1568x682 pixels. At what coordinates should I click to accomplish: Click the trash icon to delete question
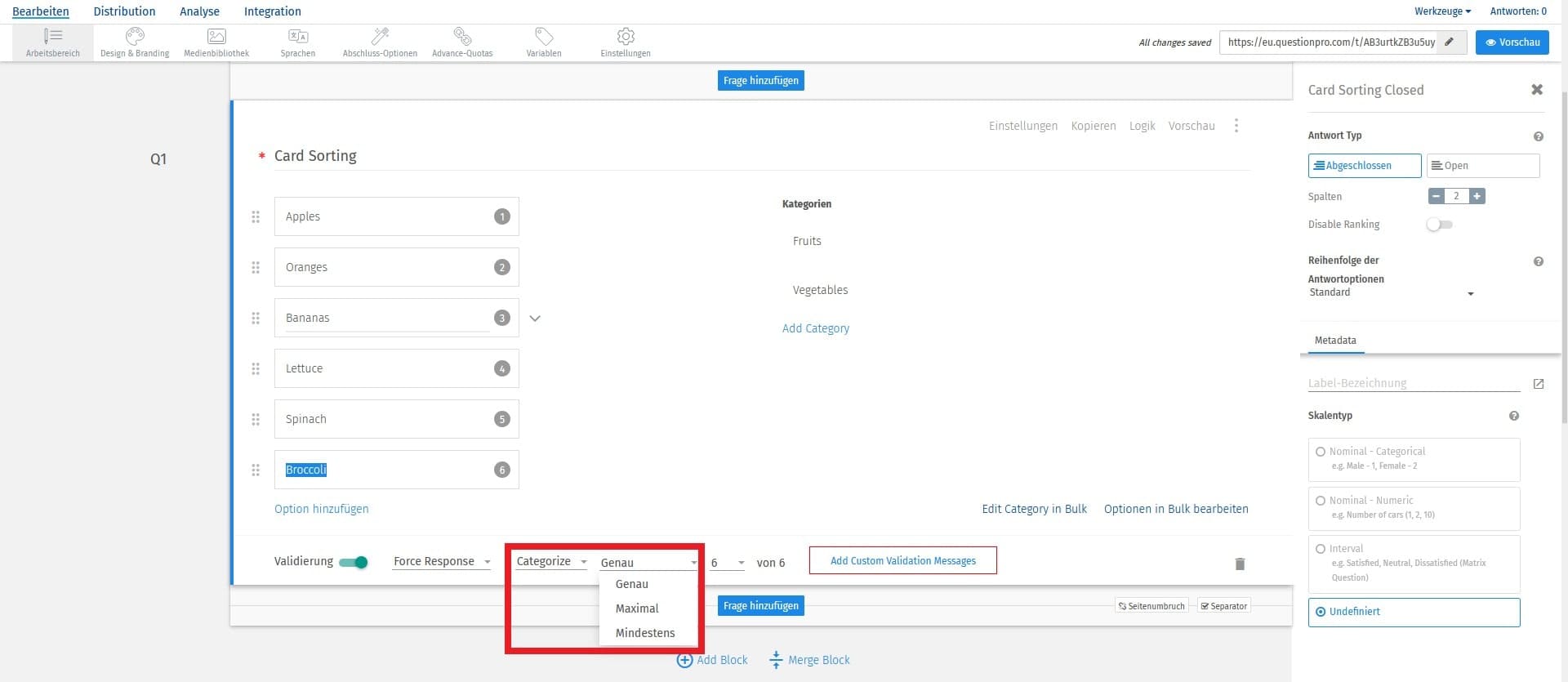[1240, 564]
